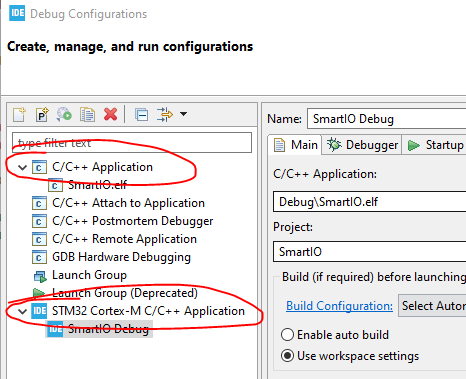The width and height of the screenshot is (466, 379).
Task: Select the Enable auto build radio button
Action: tap(287, 335)
